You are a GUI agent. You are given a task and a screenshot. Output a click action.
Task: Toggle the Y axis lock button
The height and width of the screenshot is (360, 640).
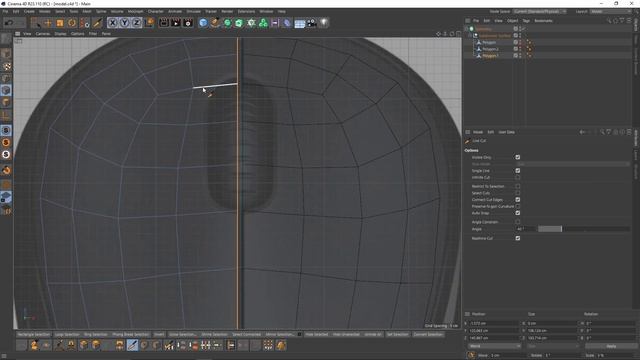tap(124, 23)
